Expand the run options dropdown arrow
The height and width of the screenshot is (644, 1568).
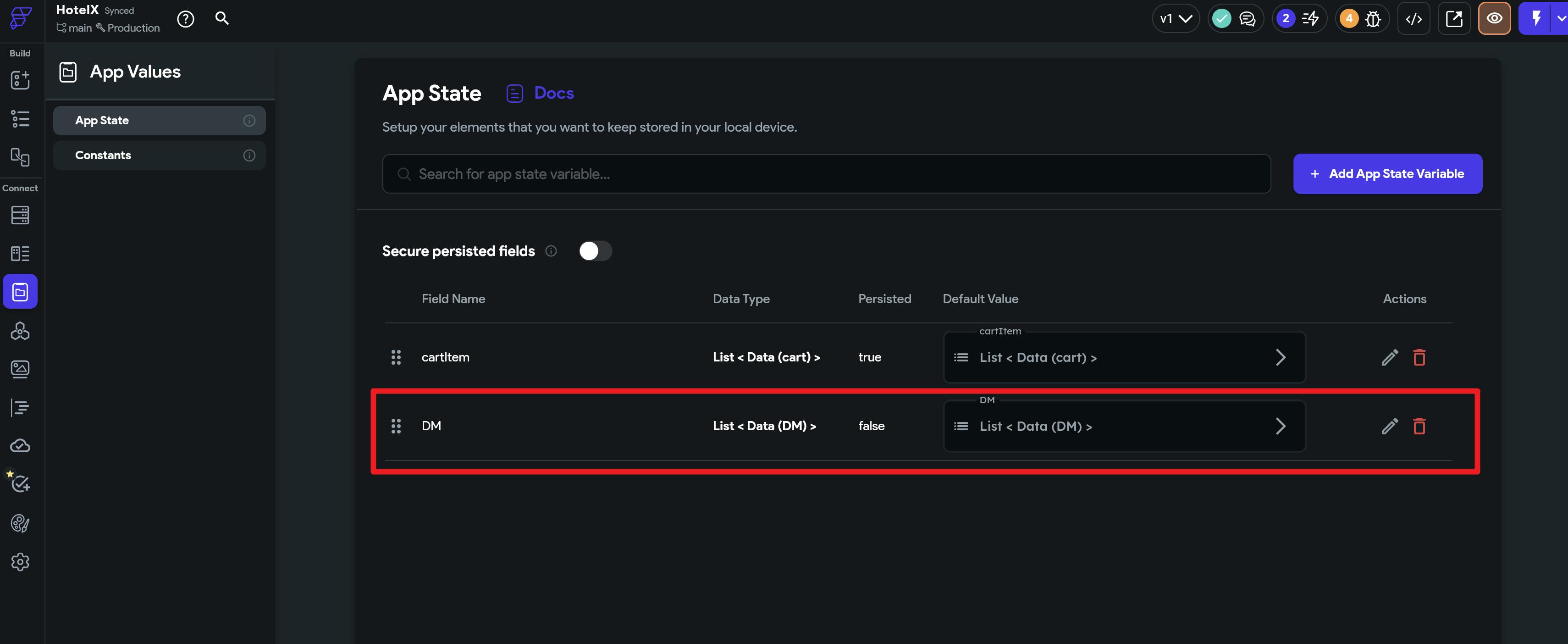coord(1560,19)
